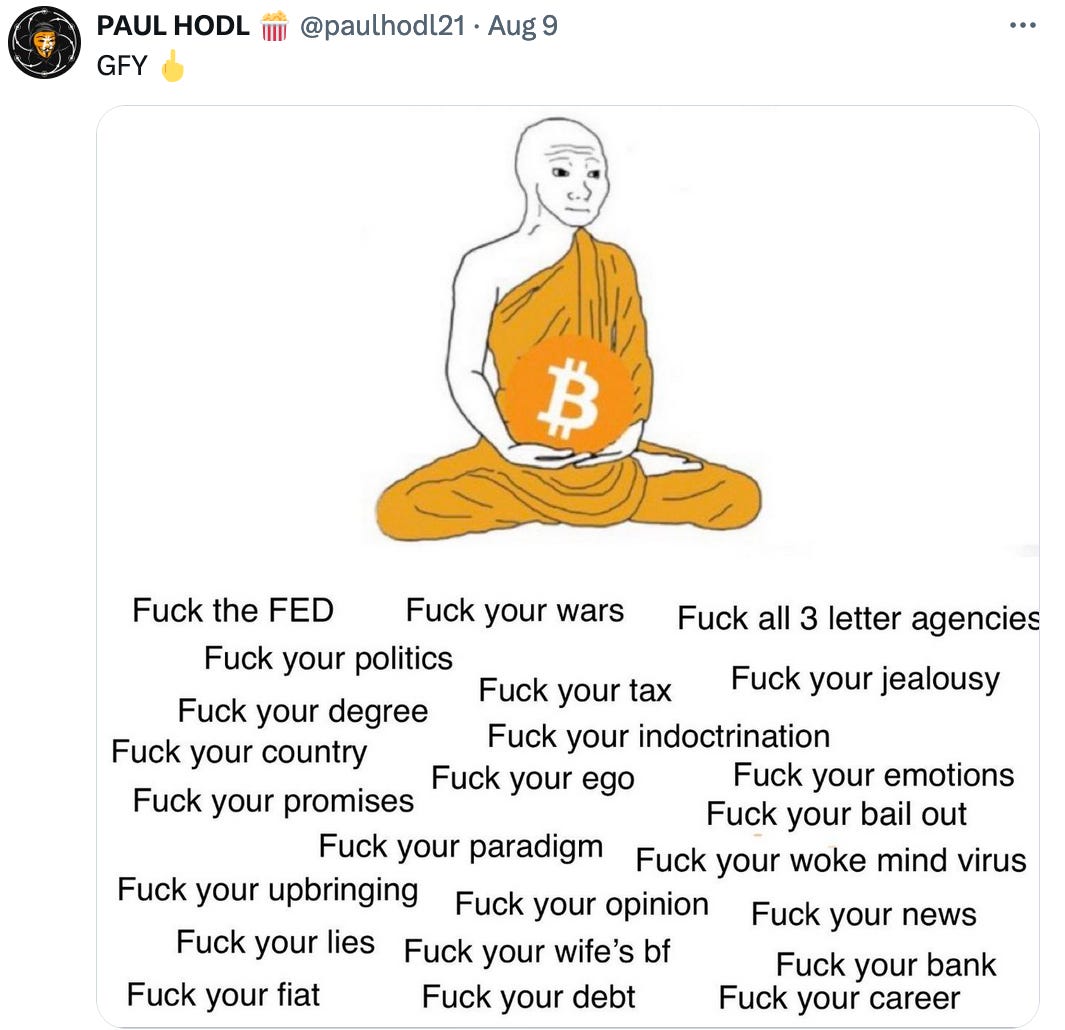Click the 'Fuck your paradigm' text
Image resolution: width=1065 pixels, height=1030 pixels.
point(461,848)
